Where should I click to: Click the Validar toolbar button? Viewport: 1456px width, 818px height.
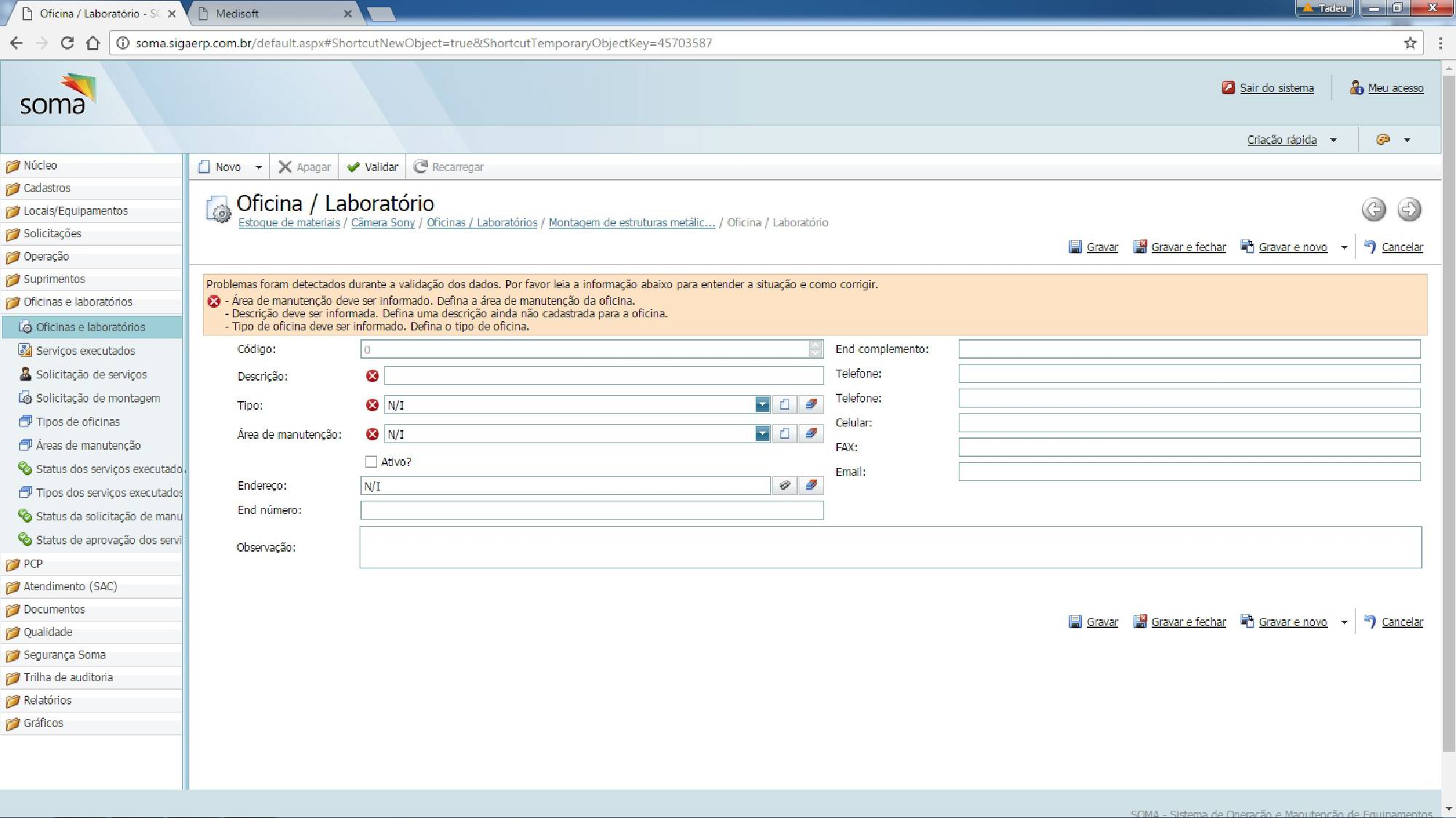[x=373, y=167]
